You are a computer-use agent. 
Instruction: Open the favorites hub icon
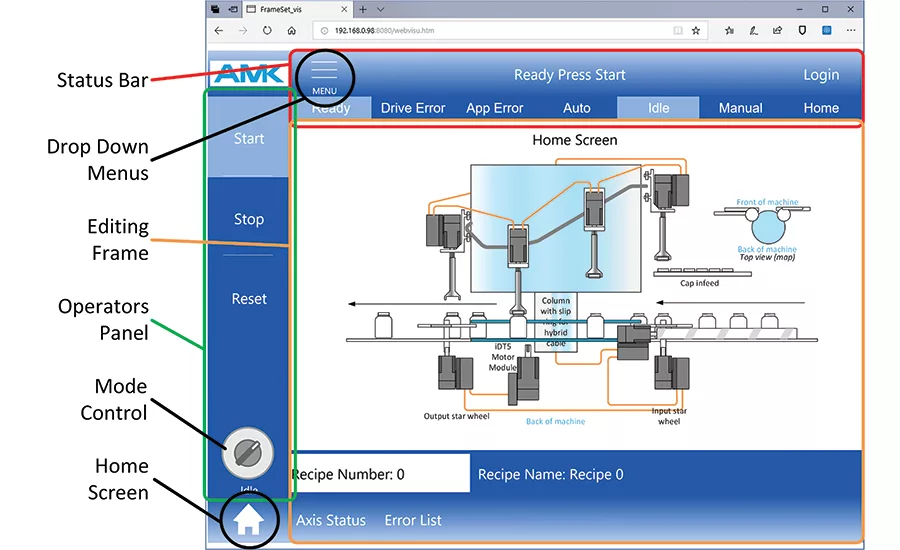729,30
